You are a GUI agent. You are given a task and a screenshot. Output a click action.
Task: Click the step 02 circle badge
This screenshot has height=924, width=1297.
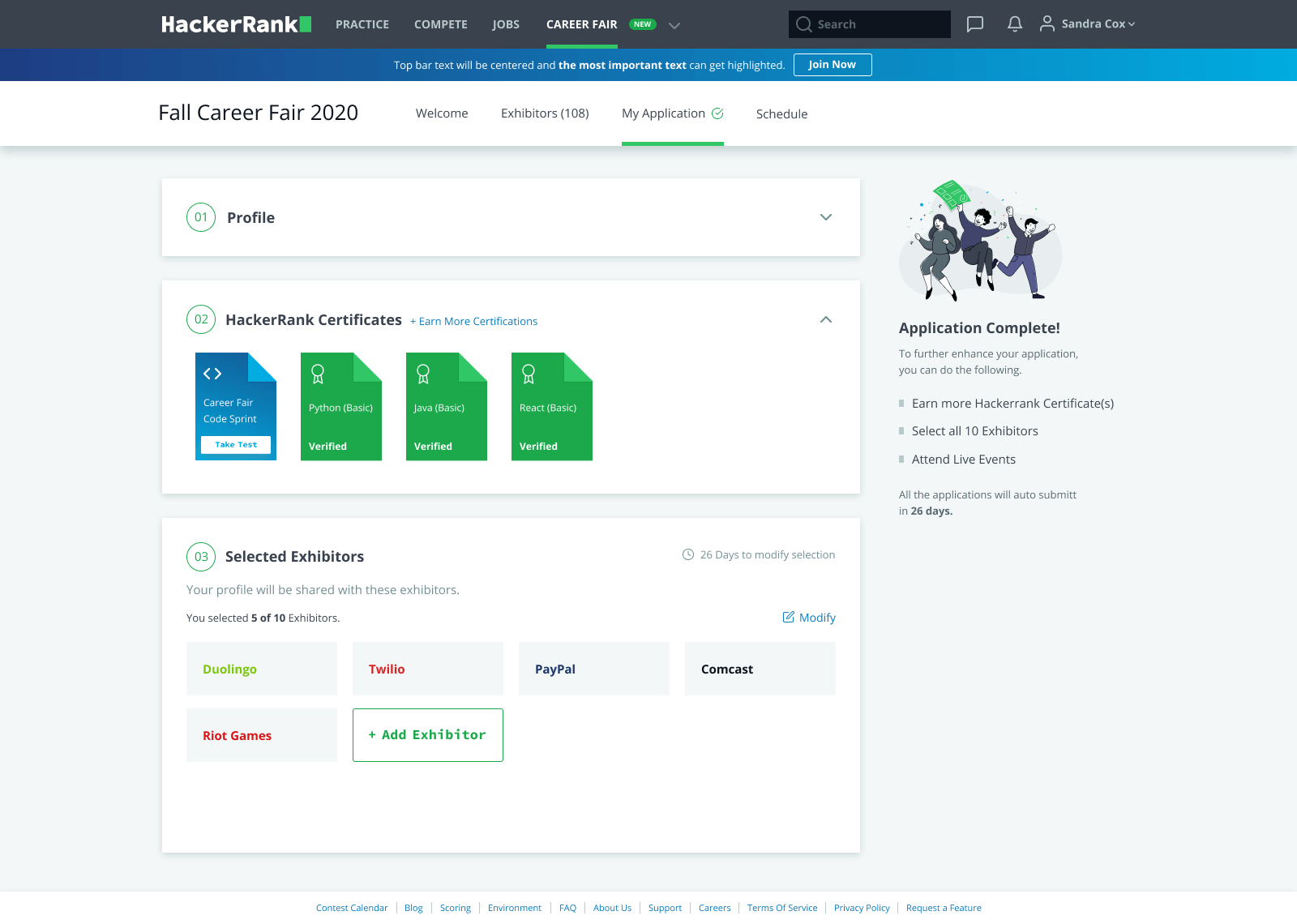tap(201, 319)
